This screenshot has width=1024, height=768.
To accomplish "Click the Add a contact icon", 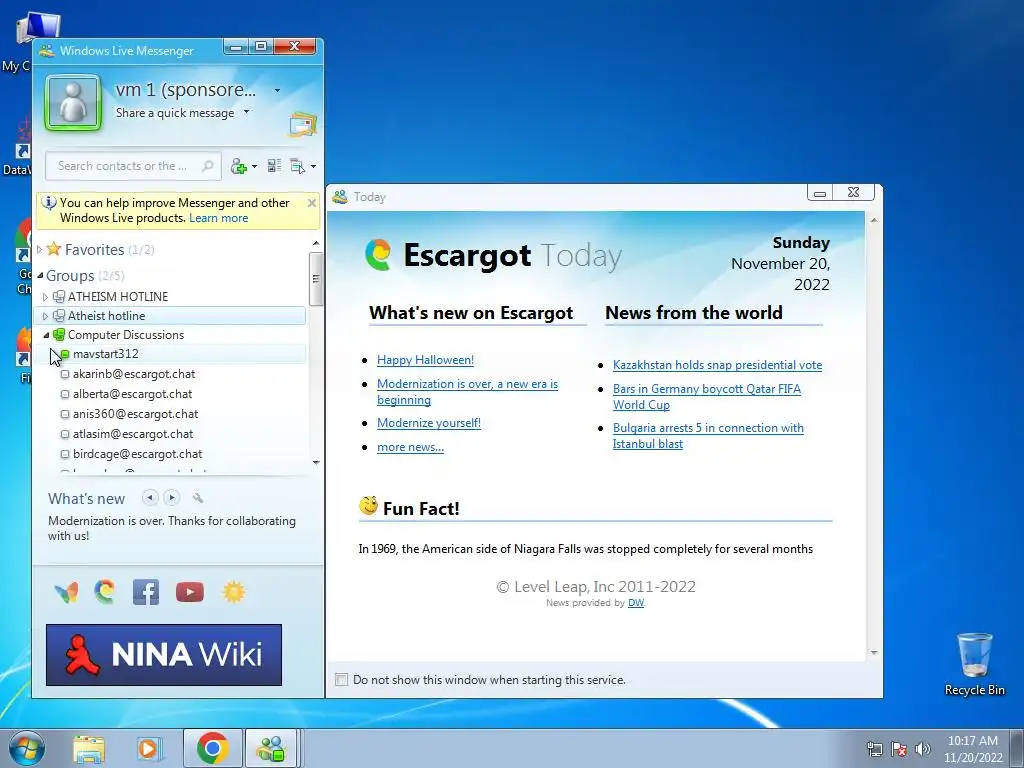I will pyautogui.click(x=238, y=167).
